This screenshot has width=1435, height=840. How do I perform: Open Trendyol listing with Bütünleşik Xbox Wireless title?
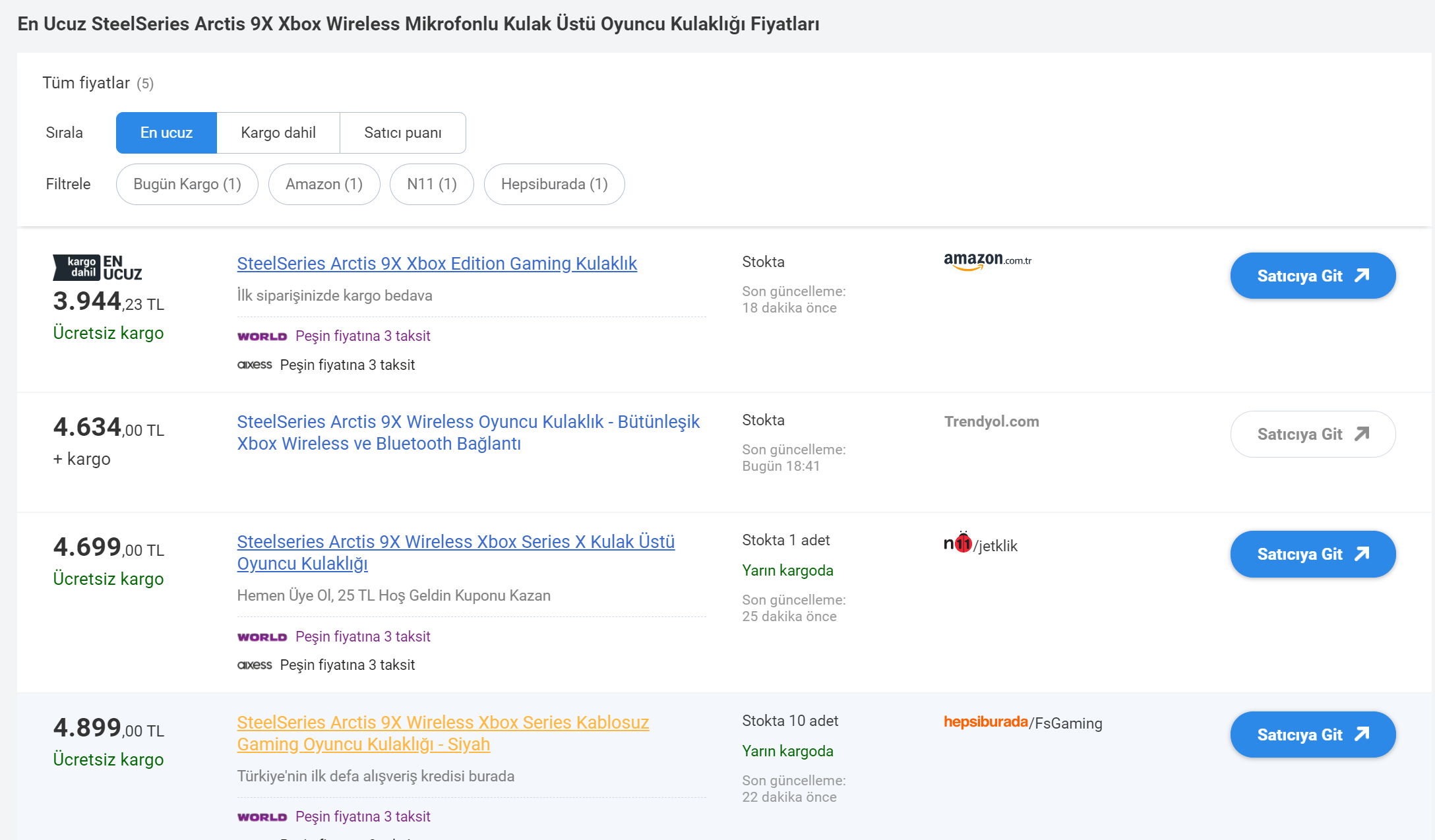click(x=468, y=433)
